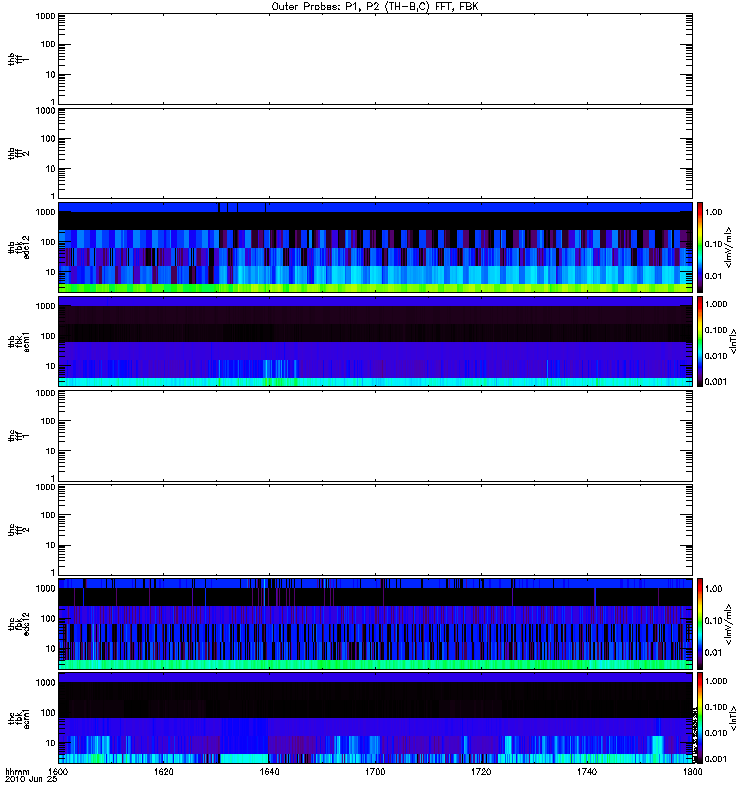Click the empty thc fff 2 plot panel
The height and width of the screenshot is (800, 750).
[375, 530]
